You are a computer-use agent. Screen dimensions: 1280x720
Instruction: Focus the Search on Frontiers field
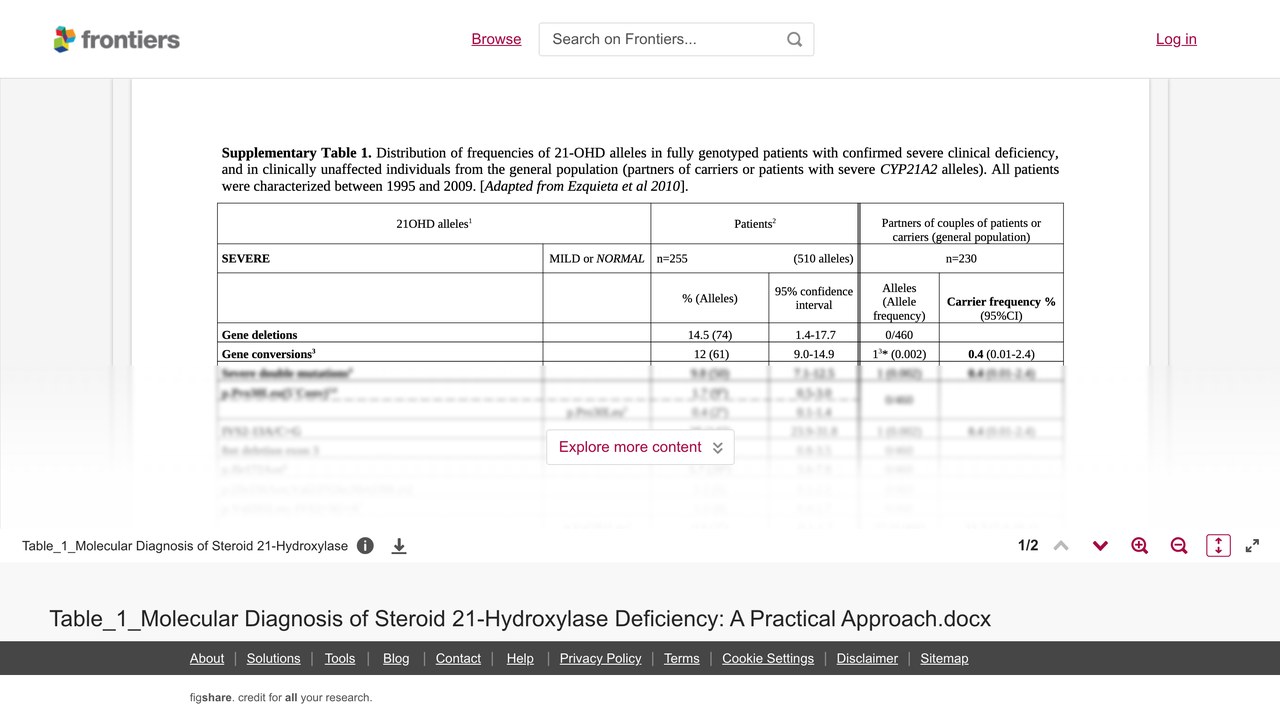[x=676, y=39]
